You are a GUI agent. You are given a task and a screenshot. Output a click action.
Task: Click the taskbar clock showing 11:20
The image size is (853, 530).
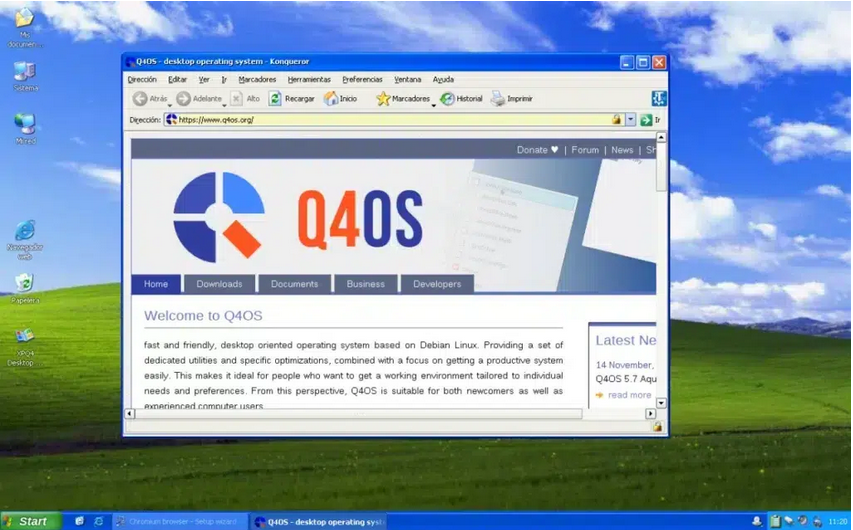838,522
